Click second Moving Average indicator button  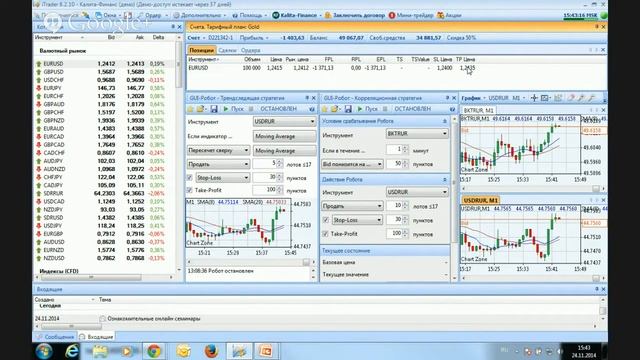284,151
